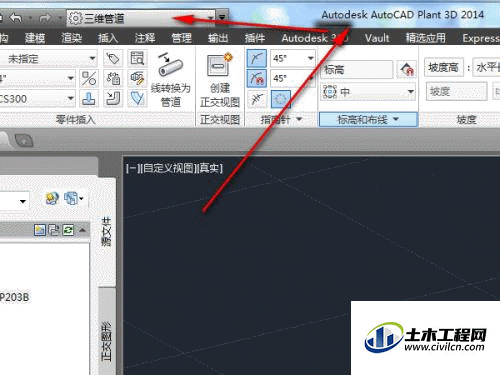
Task: Click the Redo arrow in quick access toolbar
Action: (x=45, y=18)
